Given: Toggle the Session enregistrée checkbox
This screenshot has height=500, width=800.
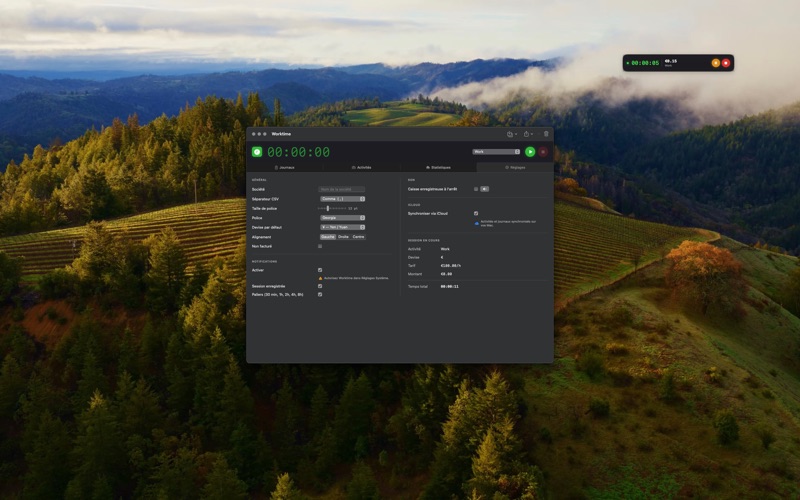Looking at the screenshot, I should [x=320, y=286].
